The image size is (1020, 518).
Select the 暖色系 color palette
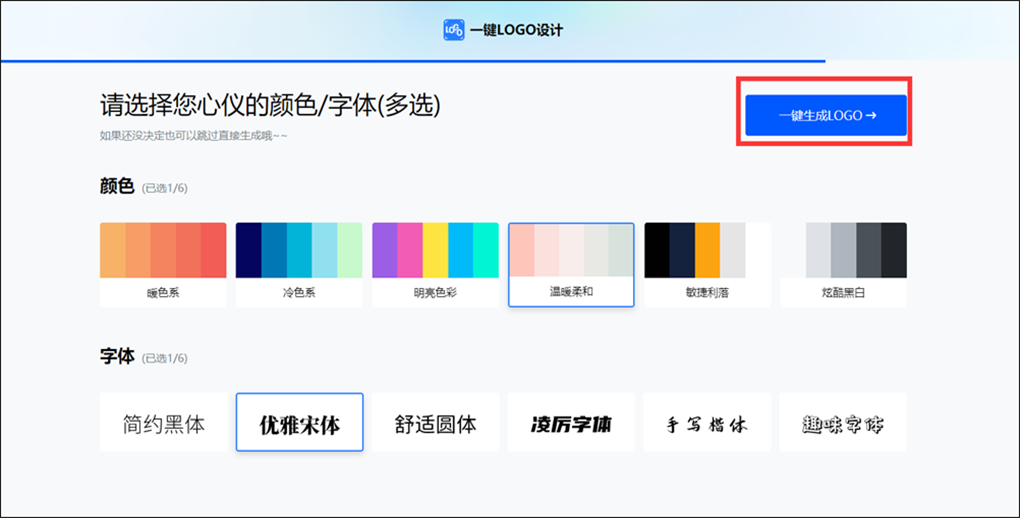tap(163, 265)
